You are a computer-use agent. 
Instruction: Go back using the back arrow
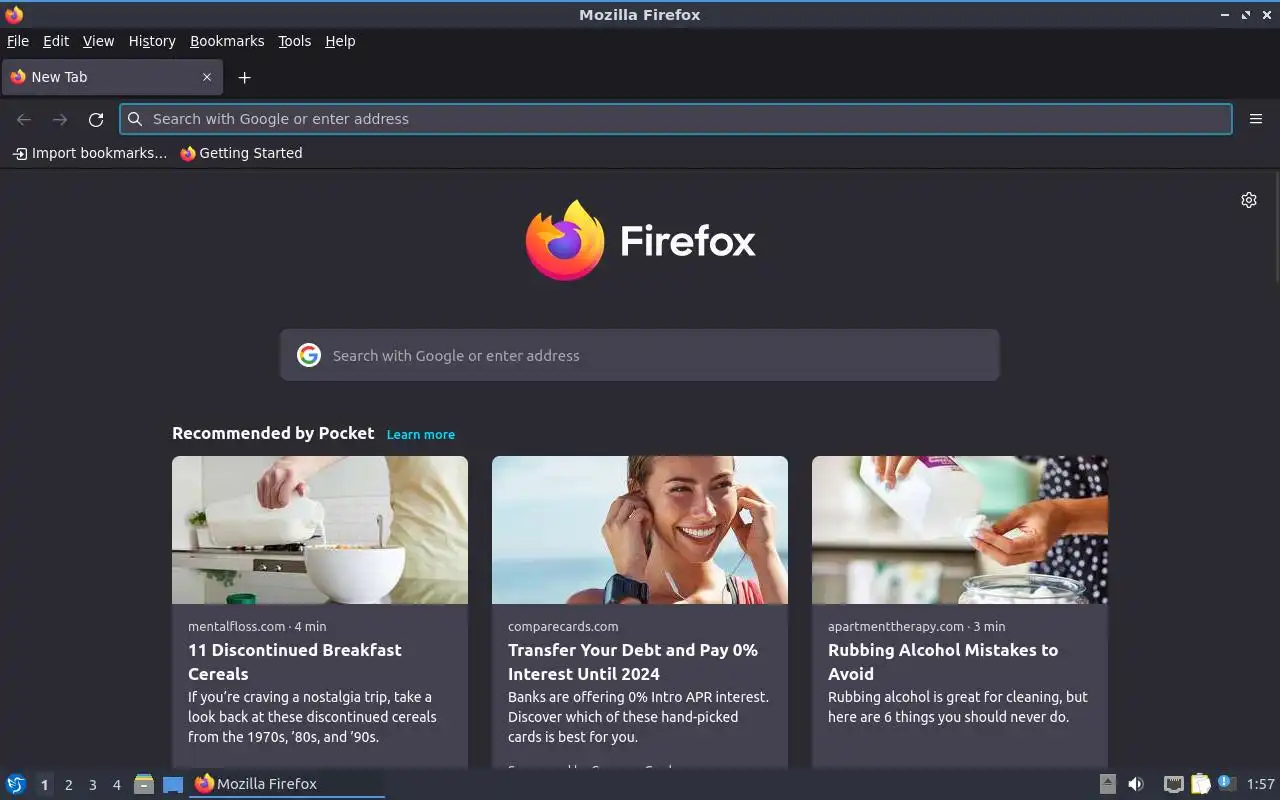[24, 119]
